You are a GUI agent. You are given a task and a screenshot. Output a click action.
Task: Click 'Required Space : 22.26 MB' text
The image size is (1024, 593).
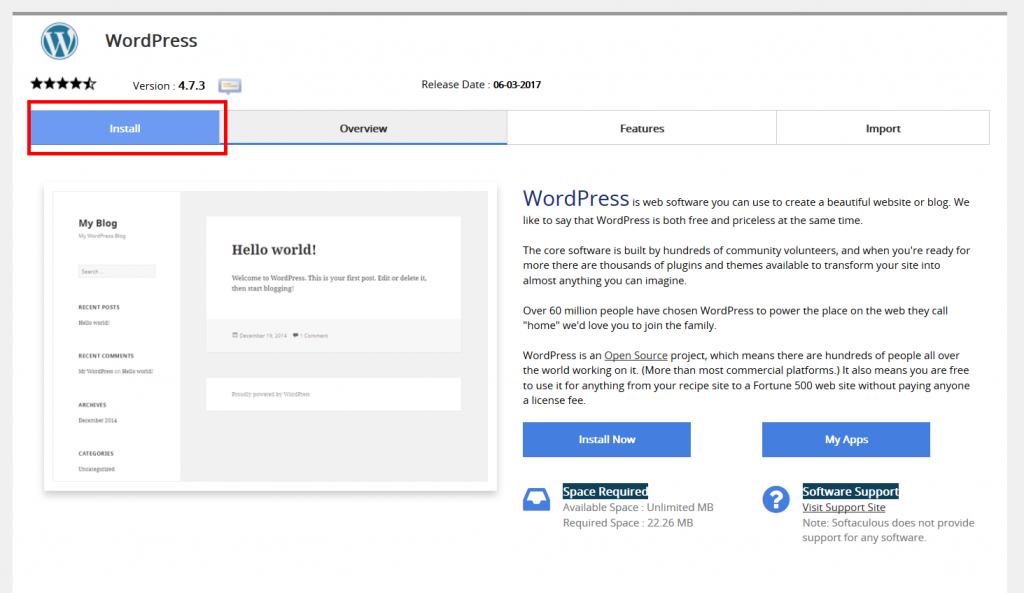[628, 523]
